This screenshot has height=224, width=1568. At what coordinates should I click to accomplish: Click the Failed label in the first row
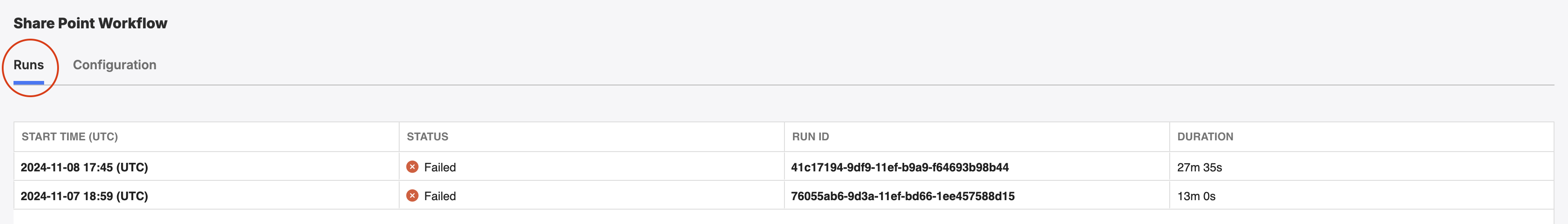tap(440, 167)
